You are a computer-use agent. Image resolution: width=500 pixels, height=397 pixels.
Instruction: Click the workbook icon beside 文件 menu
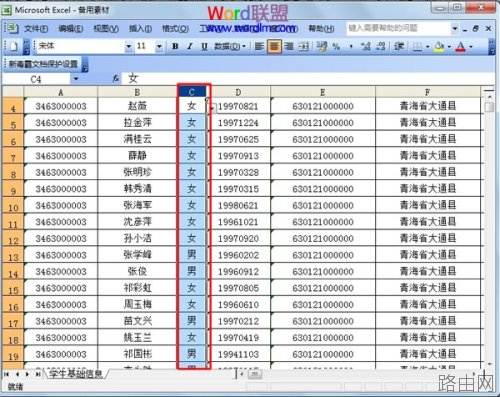click(x=12, y=28)
